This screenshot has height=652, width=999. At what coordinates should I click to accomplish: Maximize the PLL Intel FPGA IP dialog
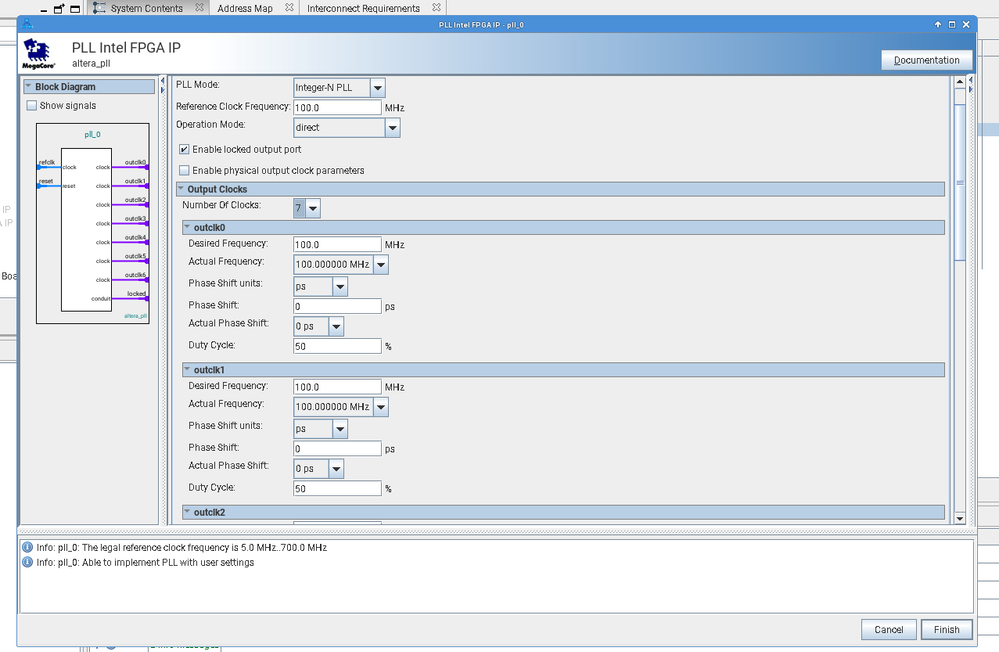click(952, 24)
